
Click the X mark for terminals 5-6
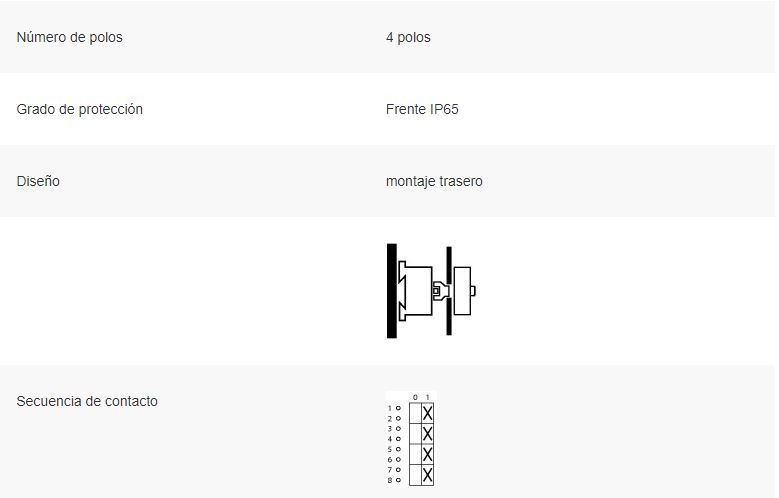tap(427, 454)
